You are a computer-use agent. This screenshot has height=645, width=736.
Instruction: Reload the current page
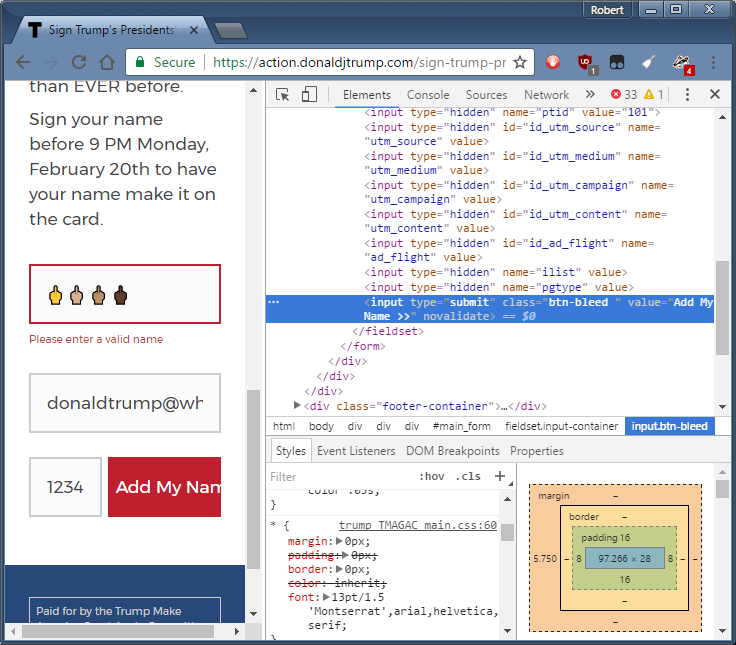(x=78, y=62)
